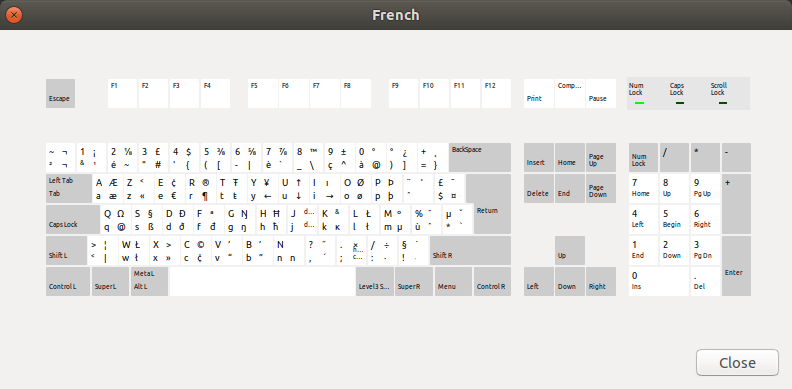Click the Left Tab key

click(69, 188)
